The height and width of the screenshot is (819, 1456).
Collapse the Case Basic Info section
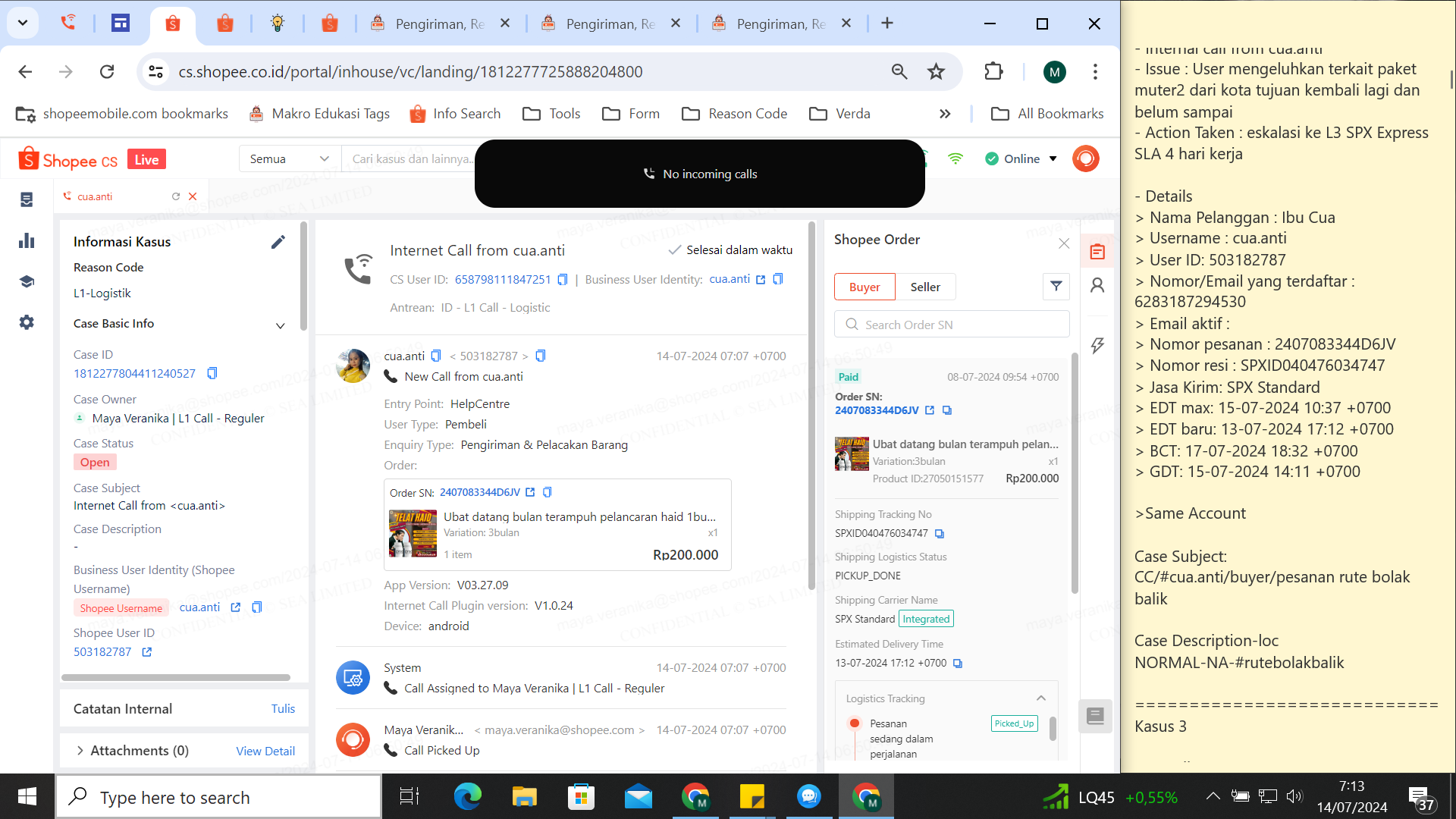[280, 325]
